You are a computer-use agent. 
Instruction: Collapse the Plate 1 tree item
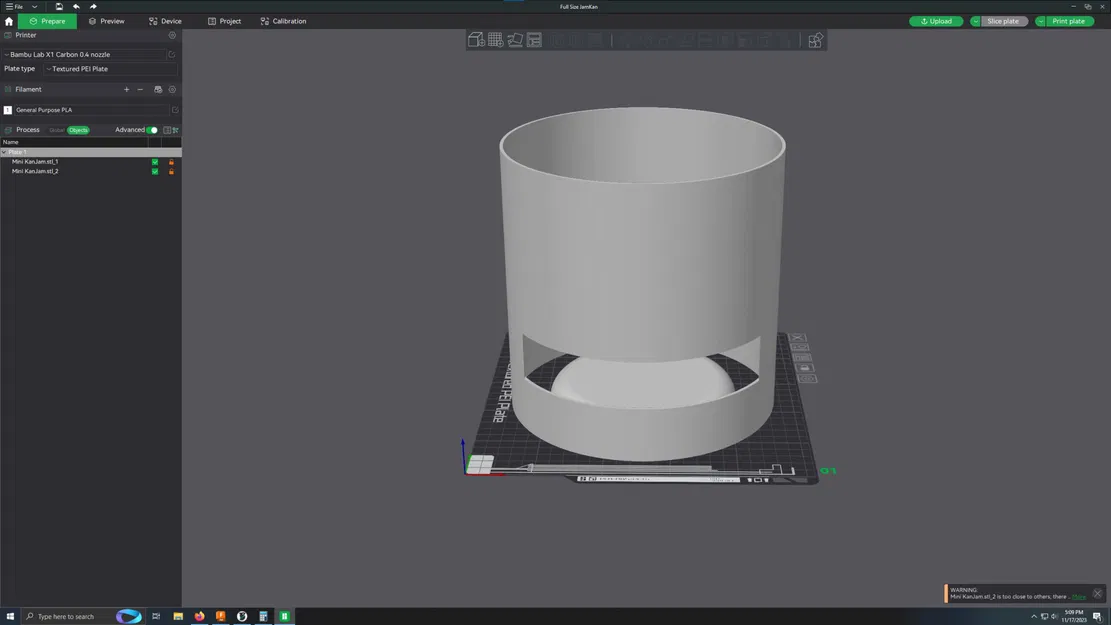pos(5,152)
